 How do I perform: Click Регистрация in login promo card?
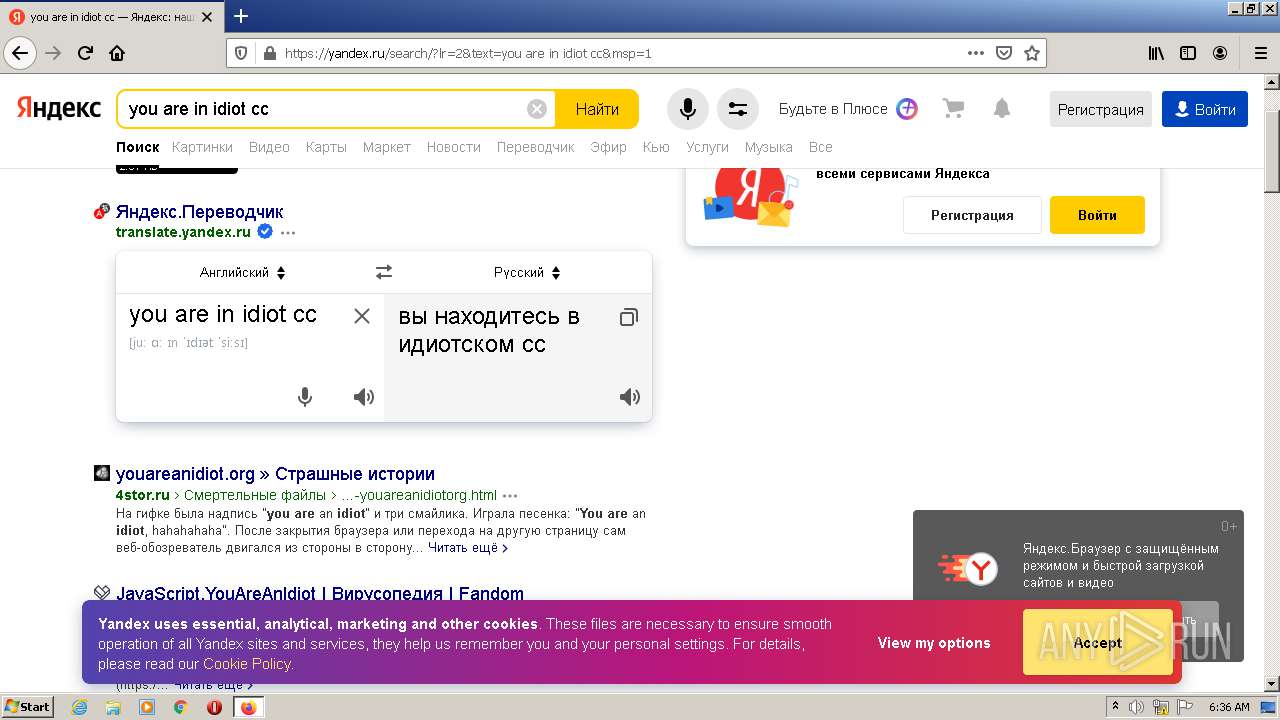tap(972, 215)
